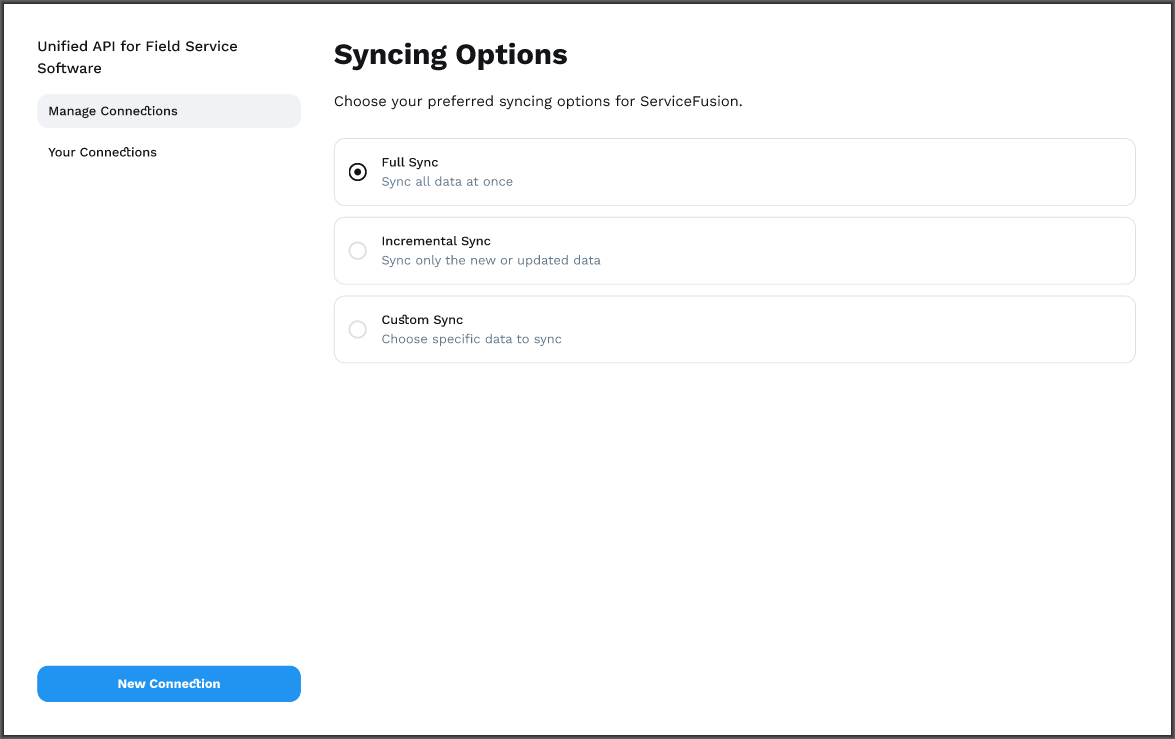Click the Sync all data at once description
This screenshot has width=1175, height=739.
point(447,181)
